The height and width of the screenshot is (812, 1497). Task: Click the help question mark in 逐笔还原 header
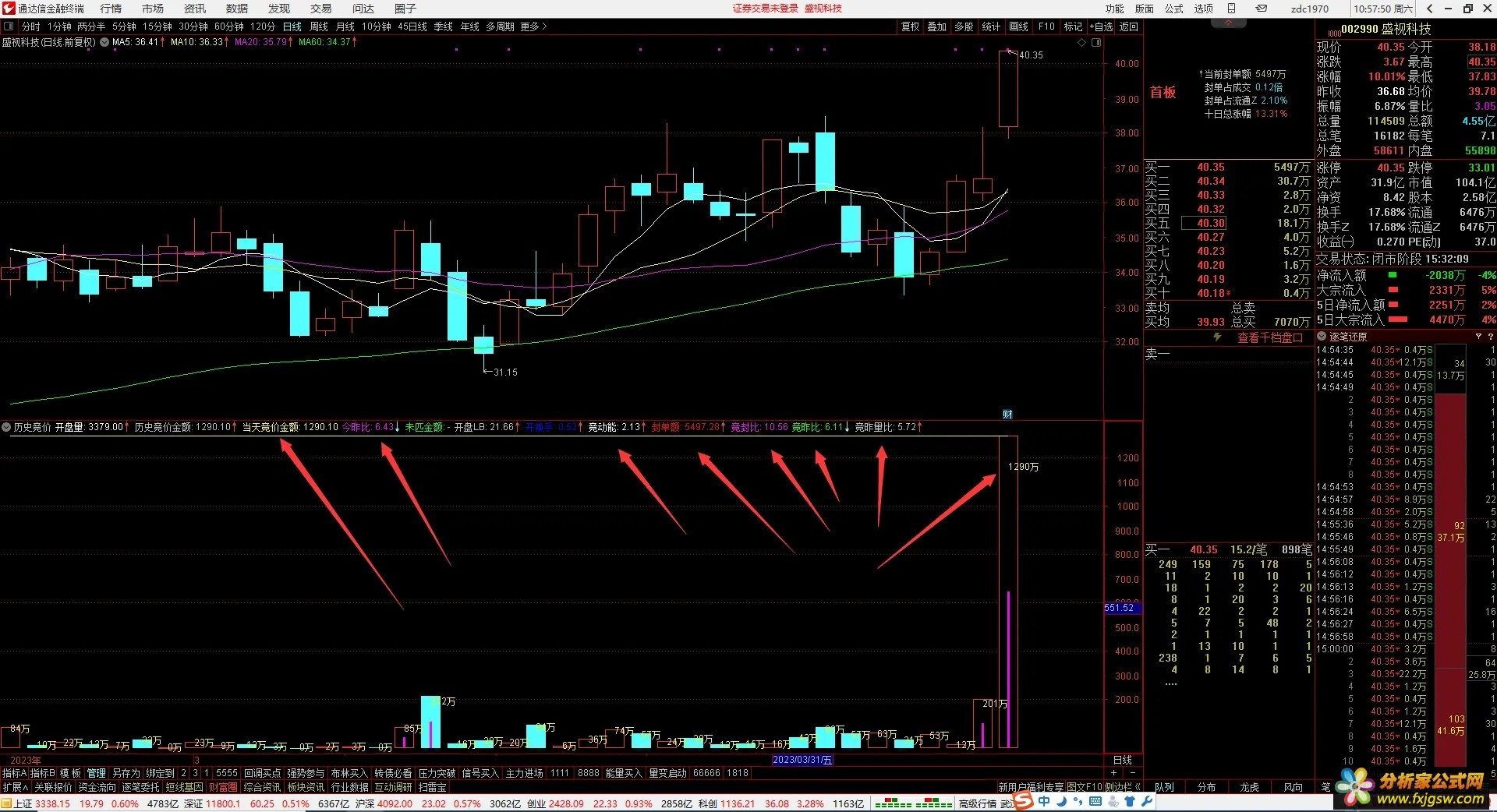tap(1490, 337)
